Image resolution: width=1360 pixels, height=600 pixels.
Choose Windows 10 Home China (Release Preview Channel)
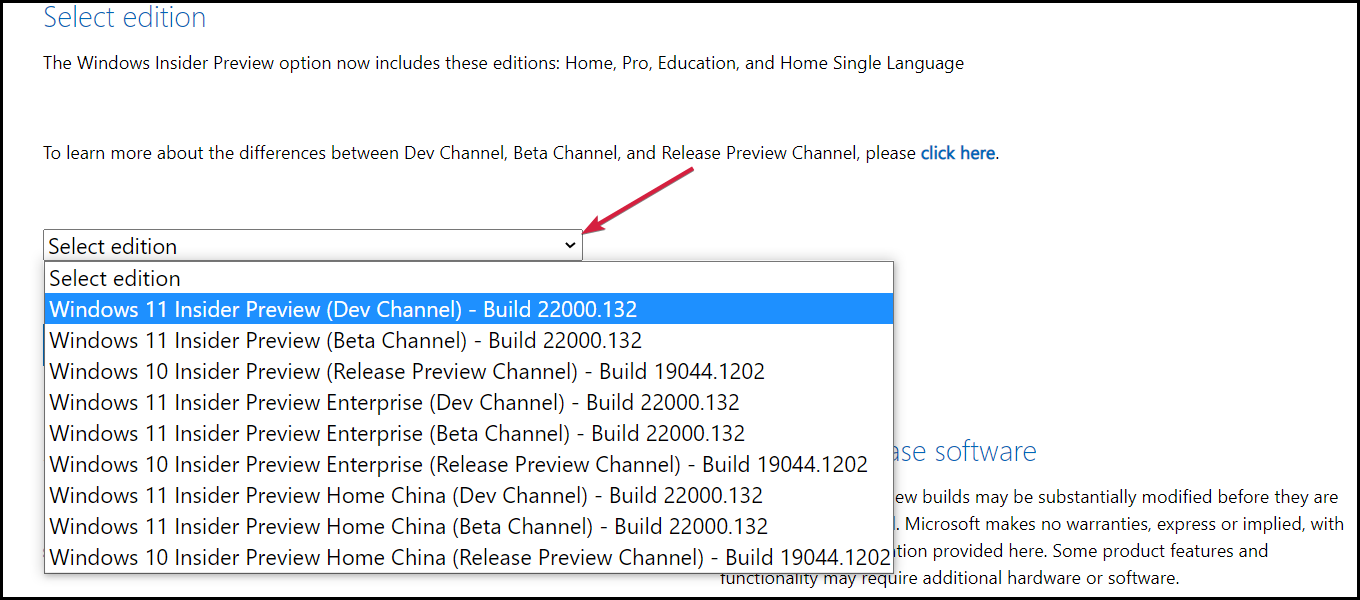click(469, 557)
